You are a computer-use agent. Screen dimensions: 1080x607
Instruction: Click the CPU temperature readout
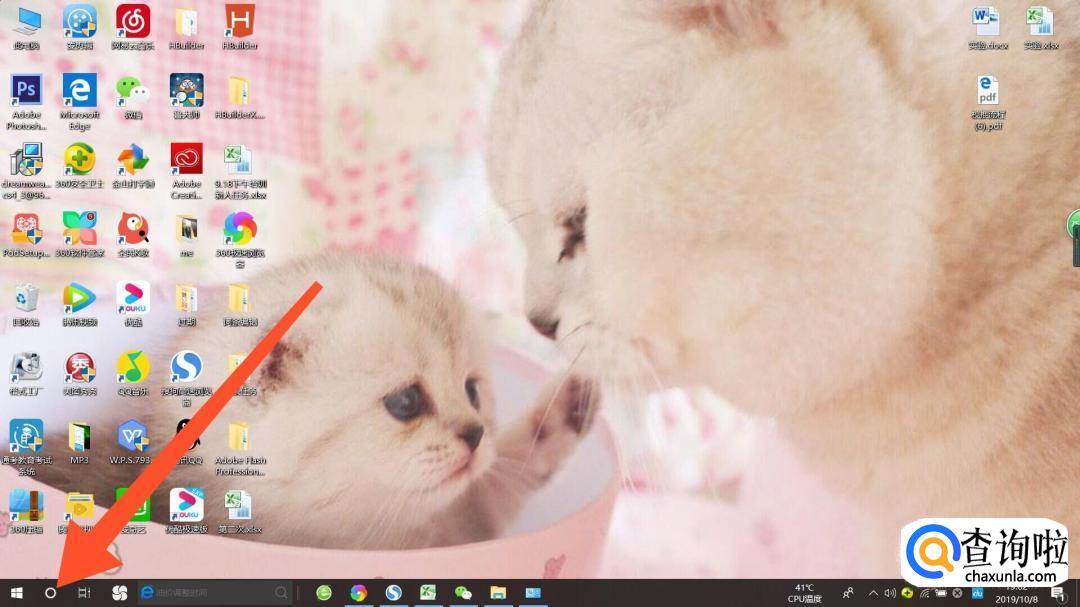(x=804, y=593)
